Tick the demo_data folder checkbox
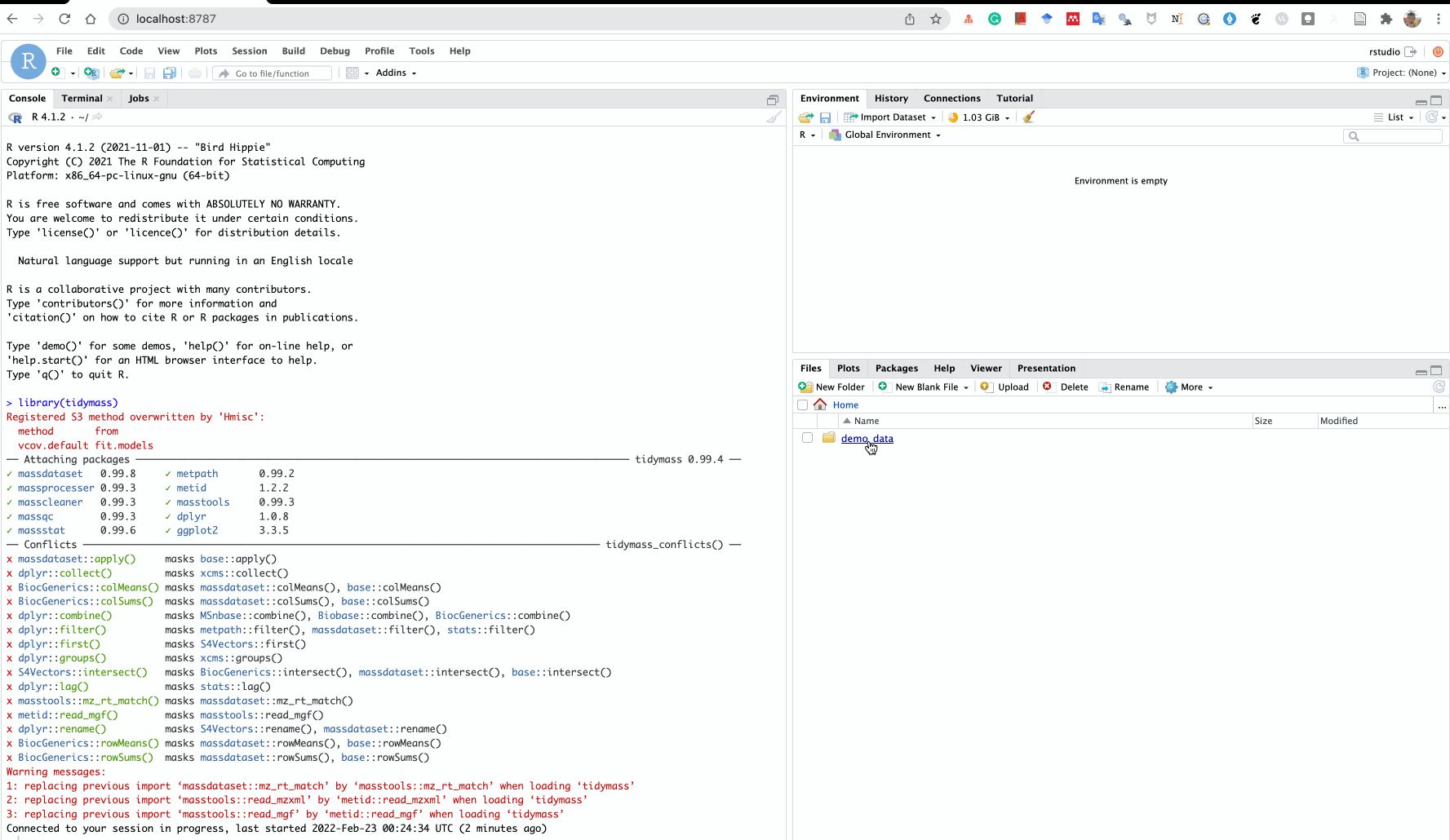Screen dimensions: 1450x840 pyautogui.click(x=807, y=438)
